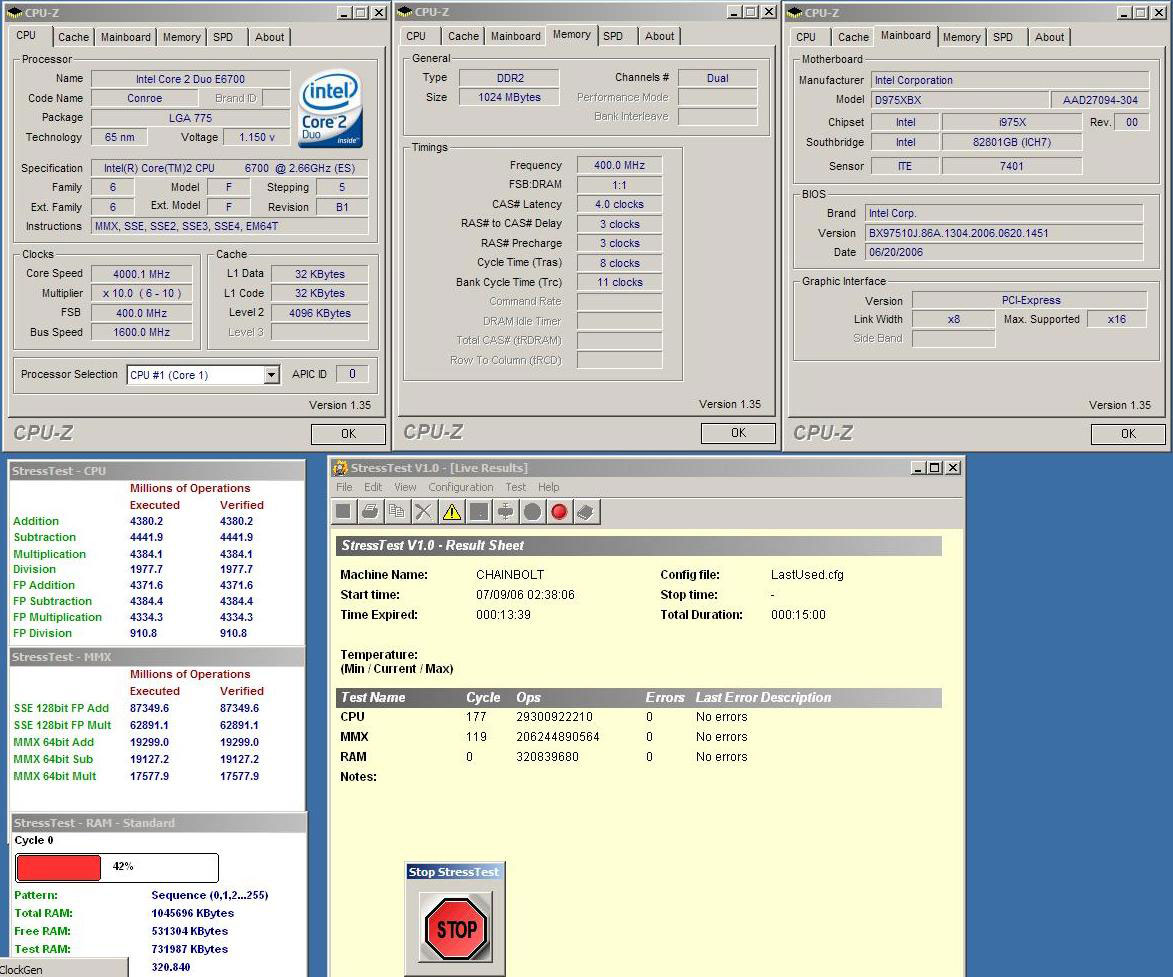Viewport: 1173px width, 977px height.
Task: Click the printer icon in StressTest toolbar
Action: click(370, 512)
